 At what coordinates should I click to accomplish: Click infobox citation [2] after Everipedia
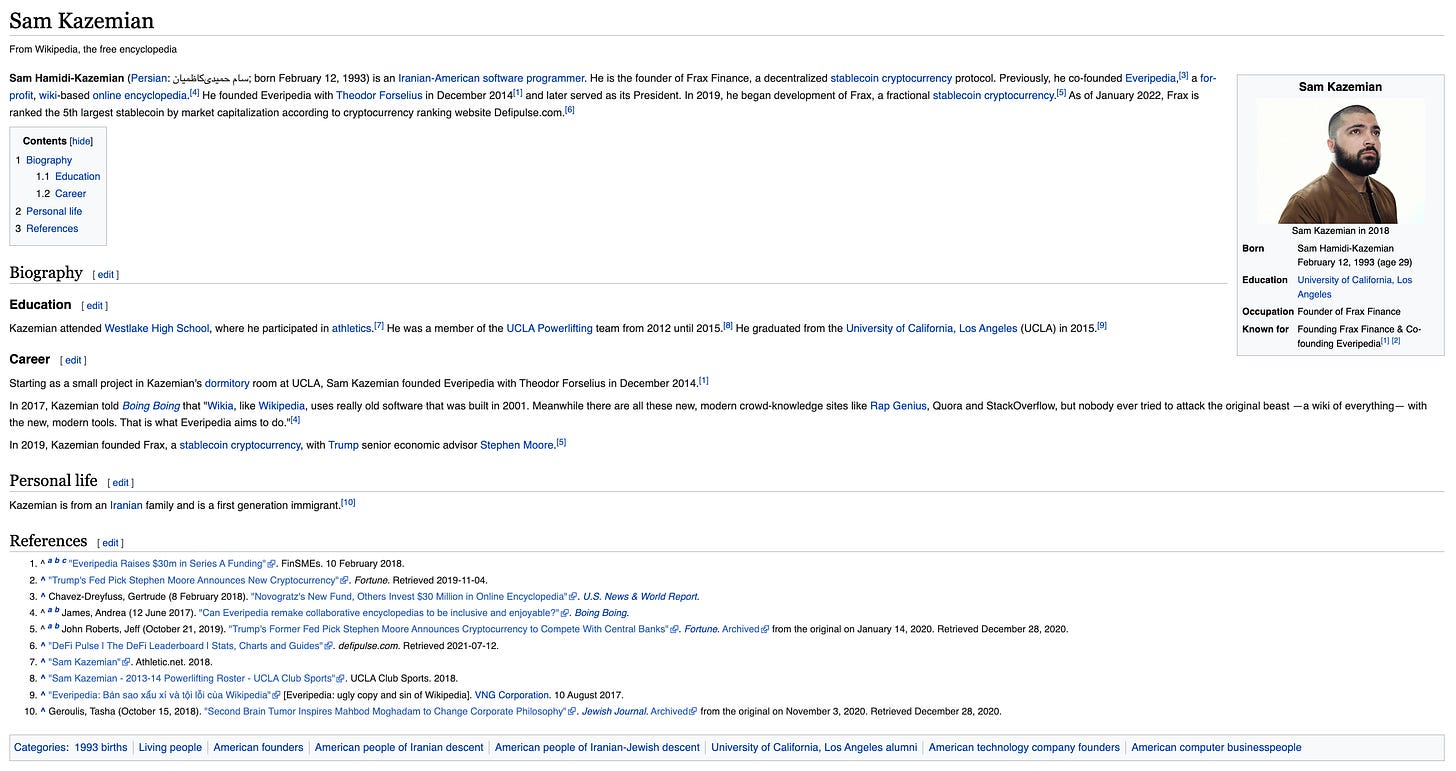click(1396, 341)
